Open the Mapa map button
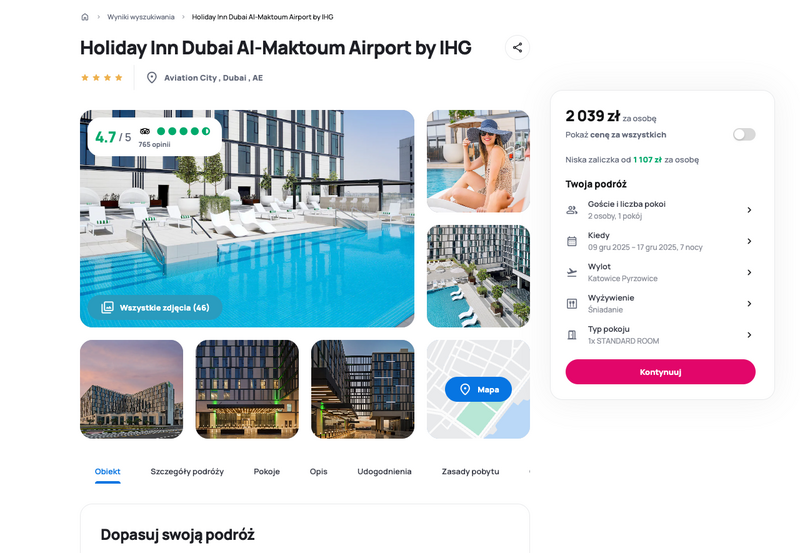This screenshot has height=553, width=800. pos(478,389)
